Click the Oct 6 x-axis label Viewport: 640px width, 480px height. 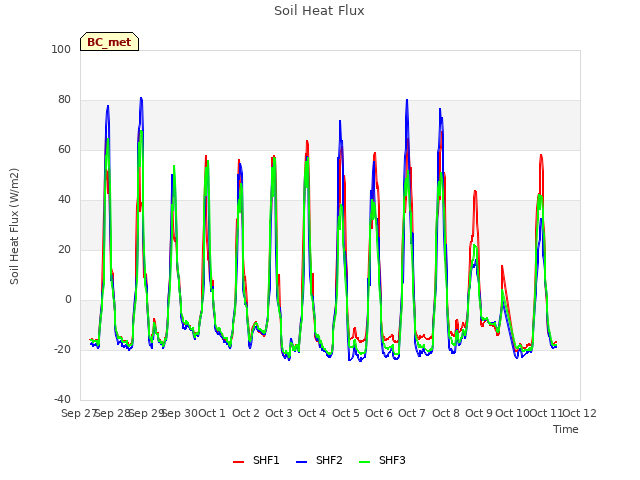(379, 413)
